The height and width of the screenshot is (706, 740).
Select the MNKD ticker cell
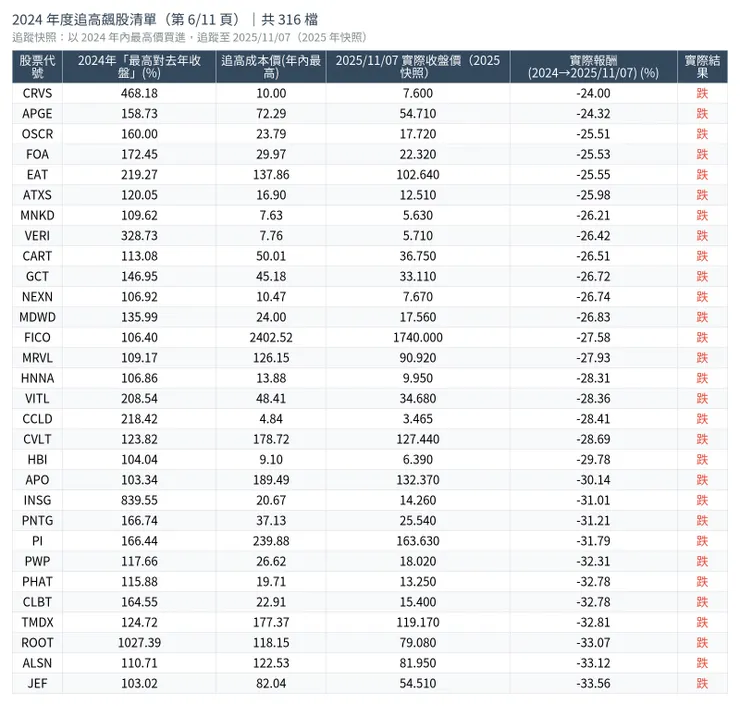(x=37, y=215)
